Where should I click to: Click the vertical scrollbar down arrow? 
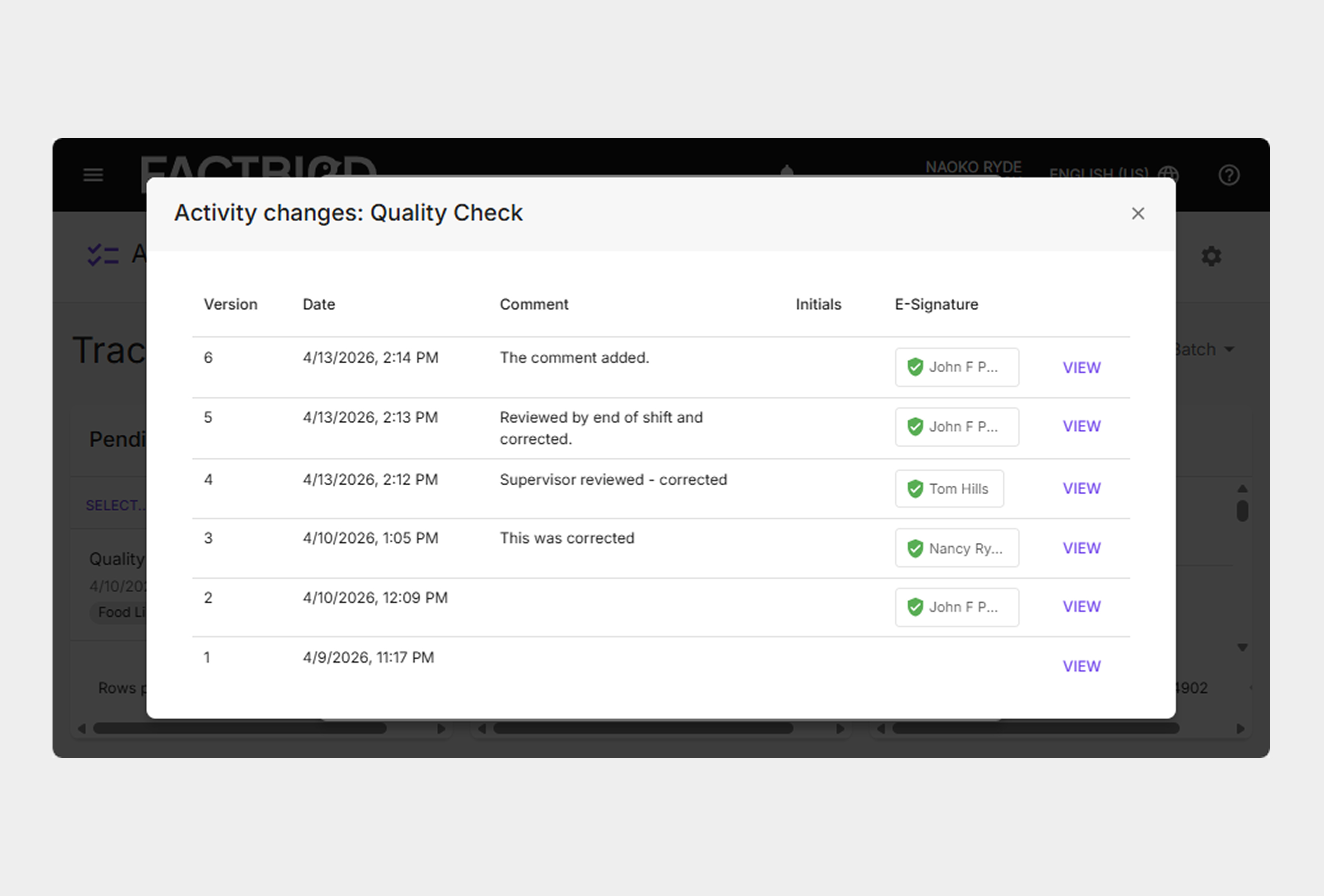(1242, 648)
